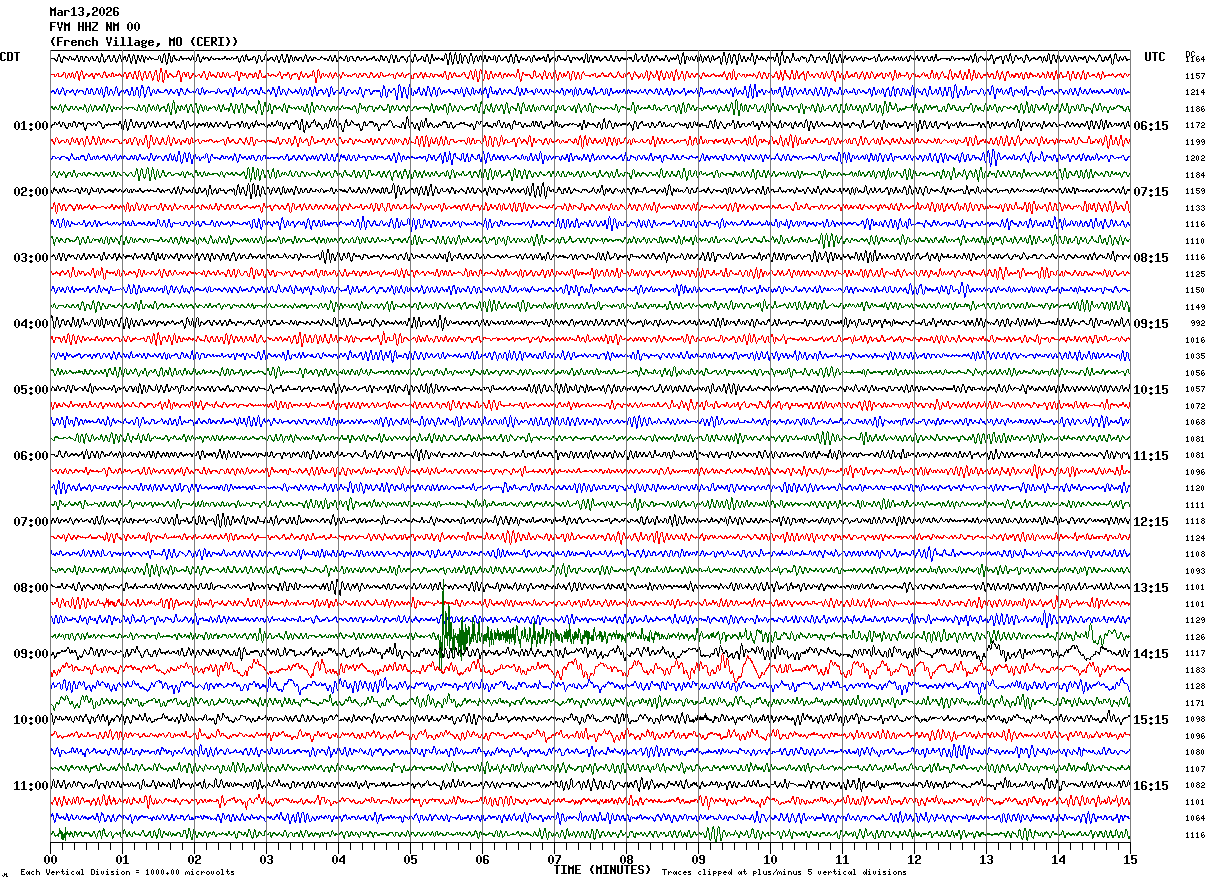Click the 09:00 CDT hour label
This screenshot has width=1210, height=886.
pos(31,654)
